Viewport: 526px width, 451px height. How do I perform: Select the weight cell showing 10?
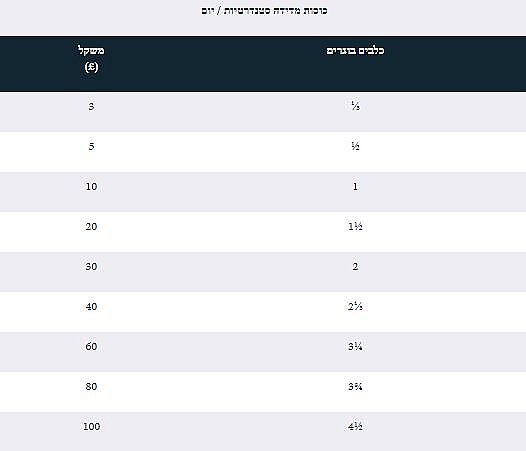[91, 186]
